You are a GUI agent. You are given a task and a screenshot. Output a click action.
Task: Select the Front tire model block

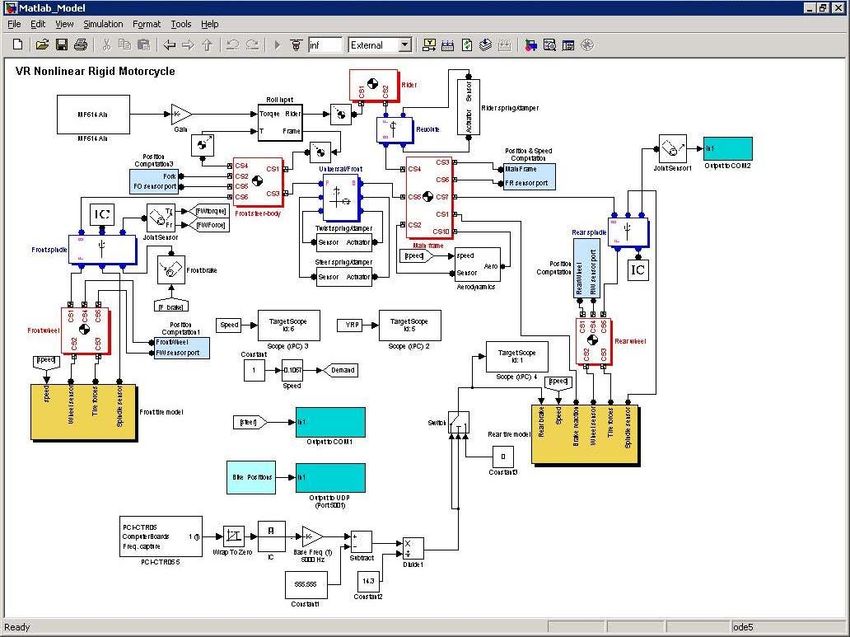click(x=83, y=412)
